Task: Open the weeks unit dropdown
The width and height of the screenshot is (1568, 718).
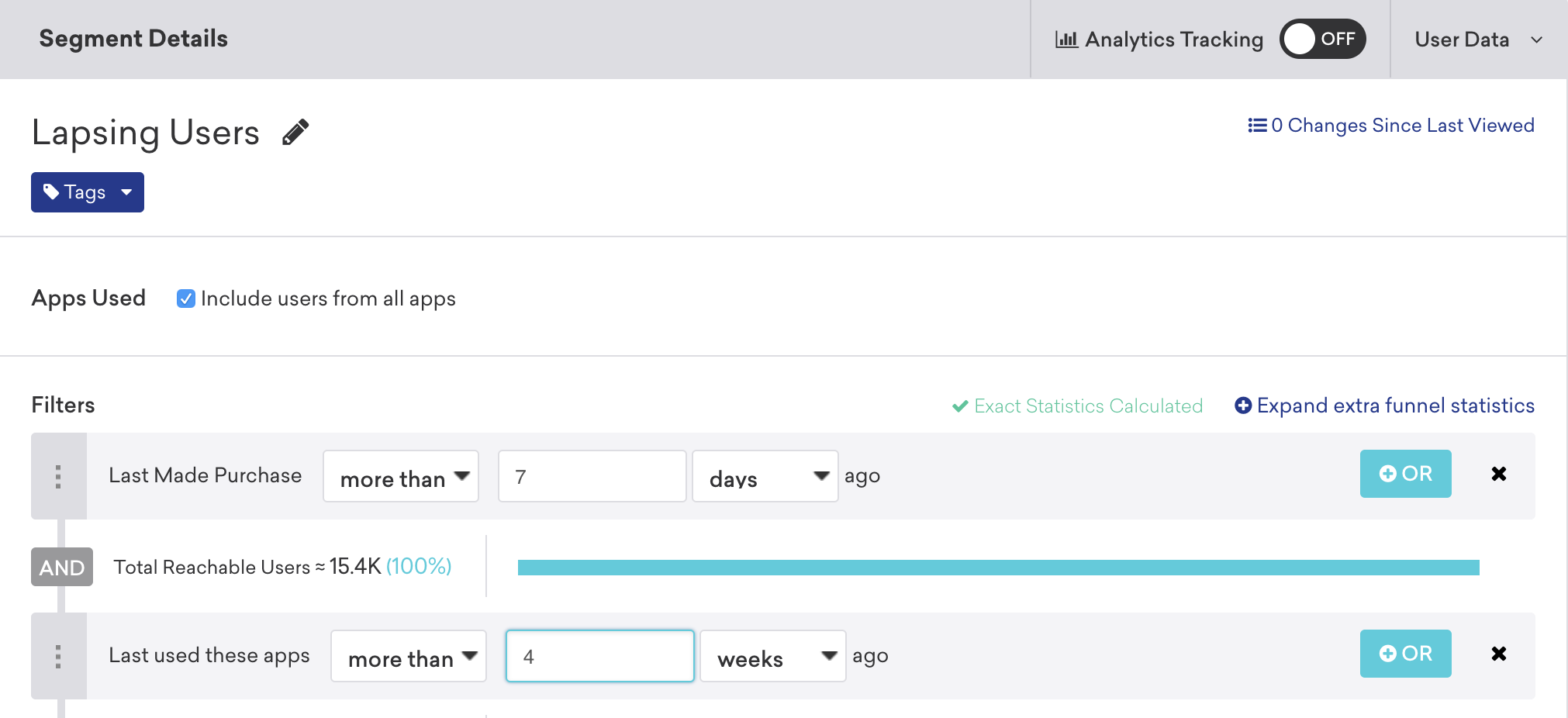Action: (x=773, y=656)
